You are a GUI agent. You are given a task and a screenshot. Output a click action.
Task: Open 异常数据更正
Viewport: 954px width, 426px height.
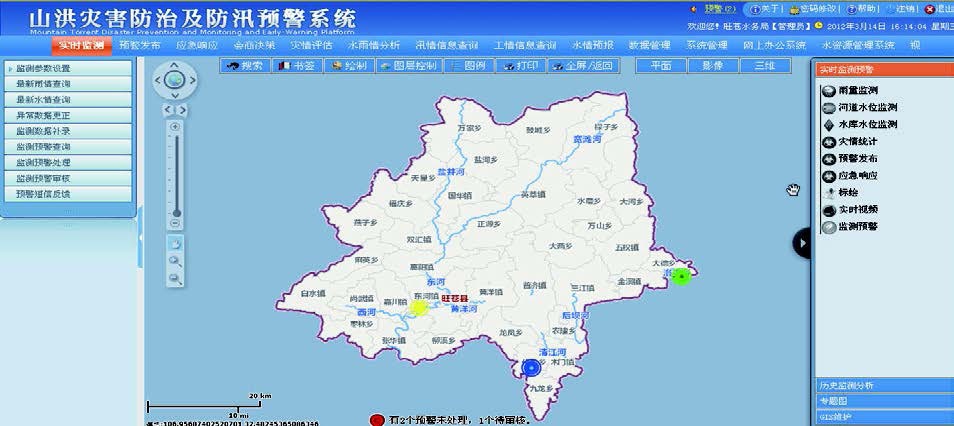click(68, 115)
